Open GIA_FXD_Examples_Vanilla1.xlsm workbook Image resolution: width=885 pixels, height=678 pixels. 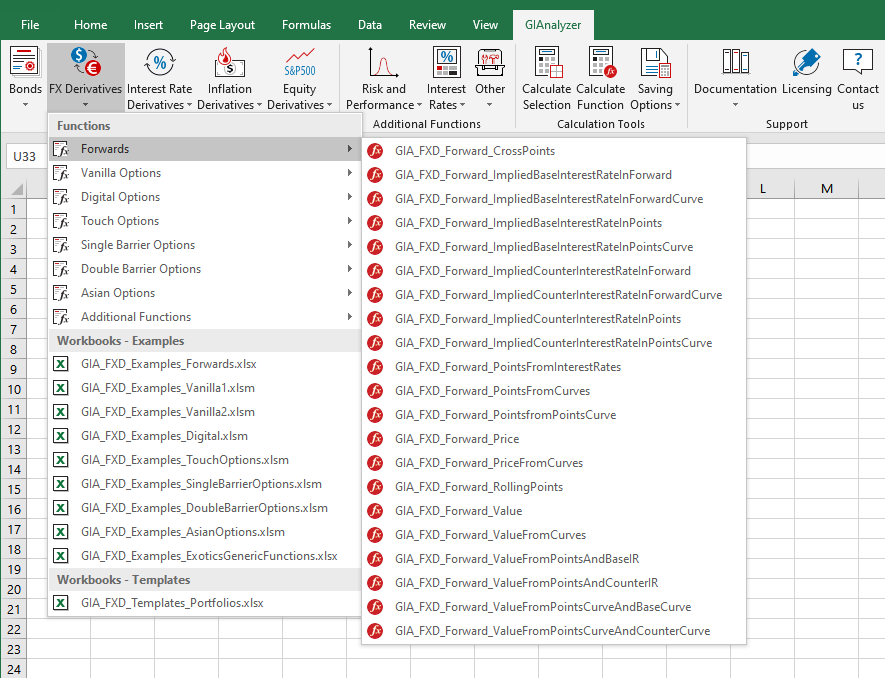(205, 388)
